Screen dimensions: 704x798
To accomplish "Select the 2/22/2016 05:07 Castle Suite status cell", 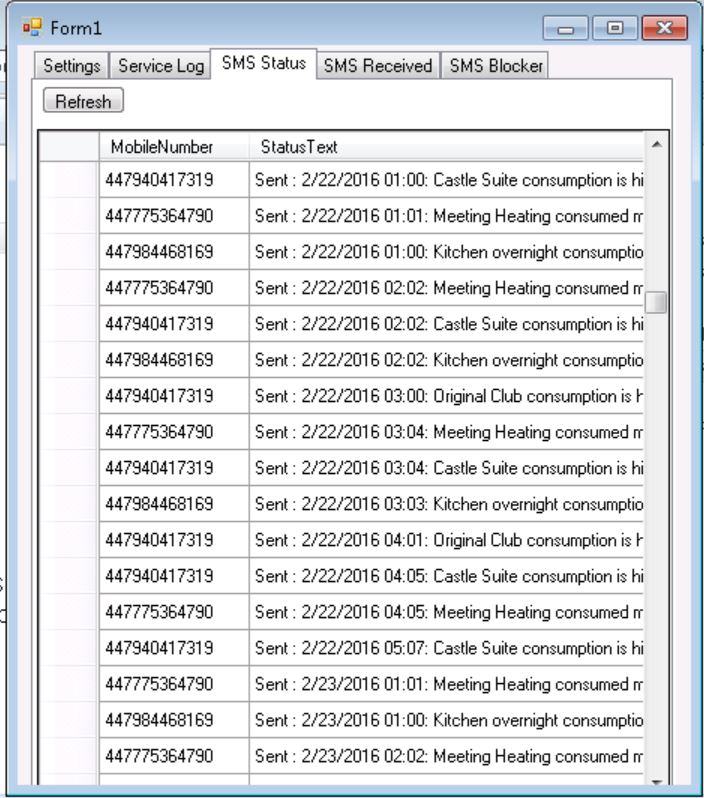I will point(445,648).
